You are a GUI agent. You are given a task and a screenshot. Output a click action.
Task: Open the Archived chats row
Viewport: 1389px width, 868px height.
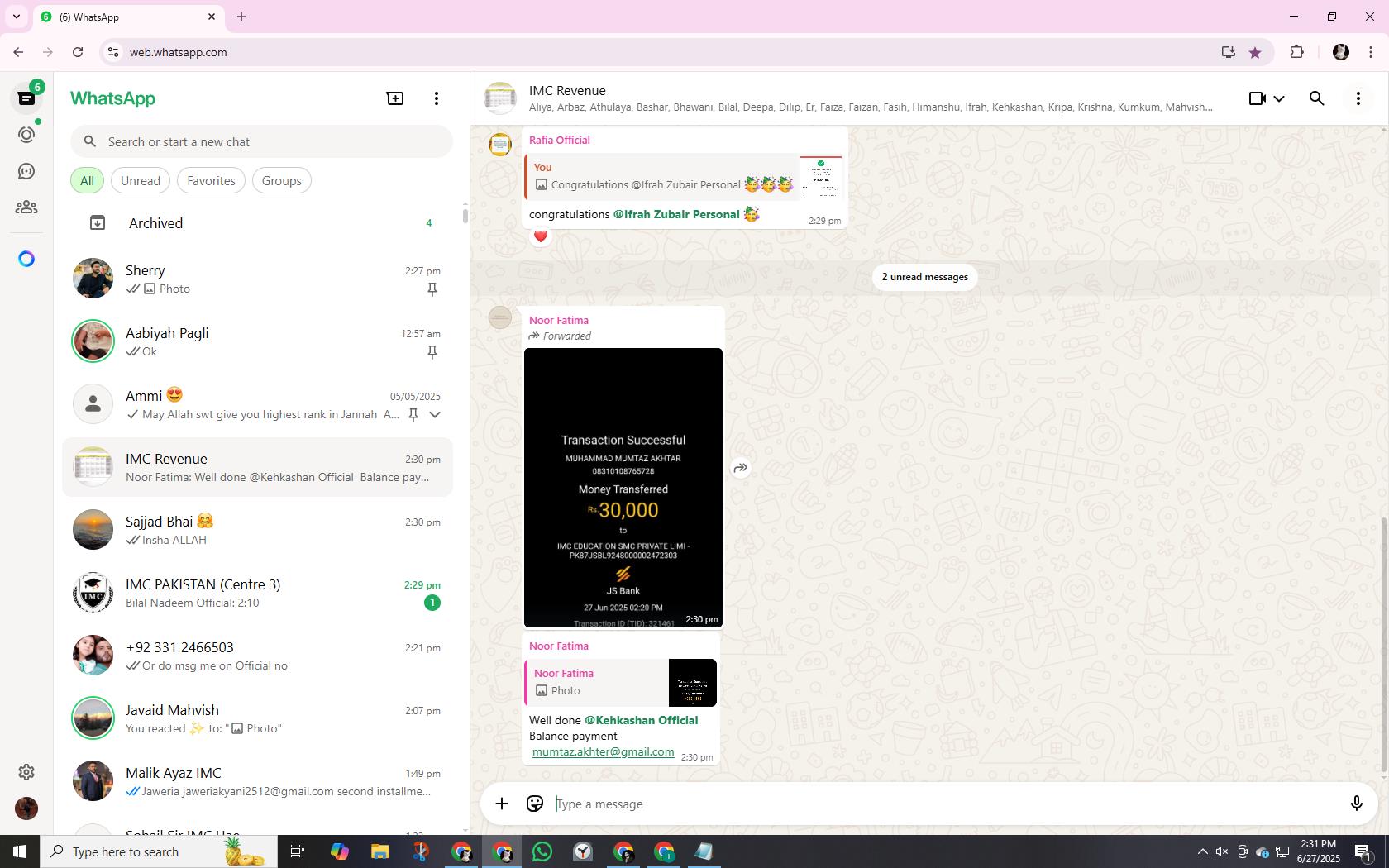pos(258,223)
